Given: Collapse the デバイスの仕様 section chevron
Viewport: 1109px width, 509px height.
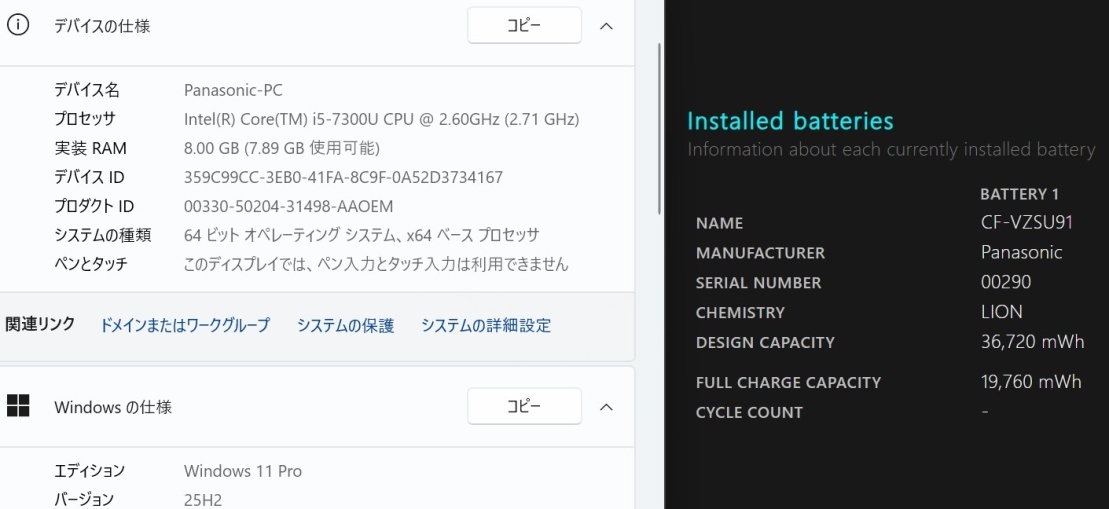Looking at the screenshot, I should [606, 26].
